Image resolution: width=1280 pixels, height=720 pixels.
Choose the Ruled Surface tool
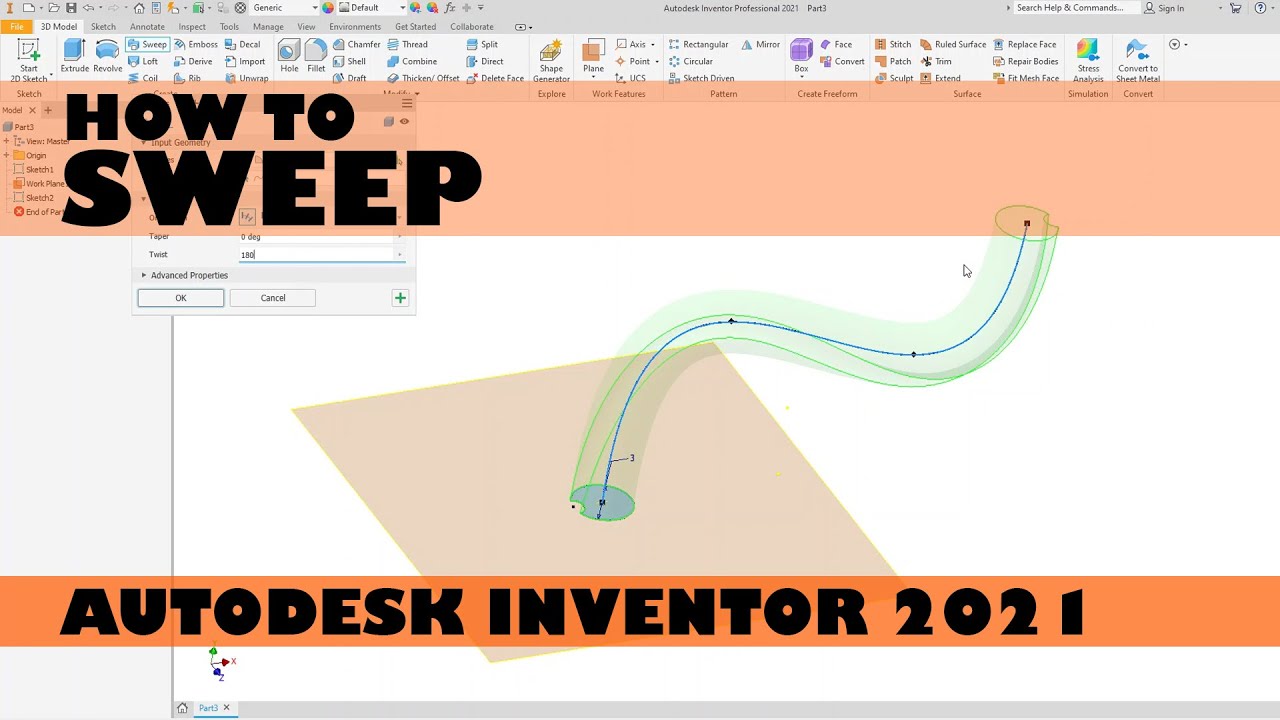(952, 44)
